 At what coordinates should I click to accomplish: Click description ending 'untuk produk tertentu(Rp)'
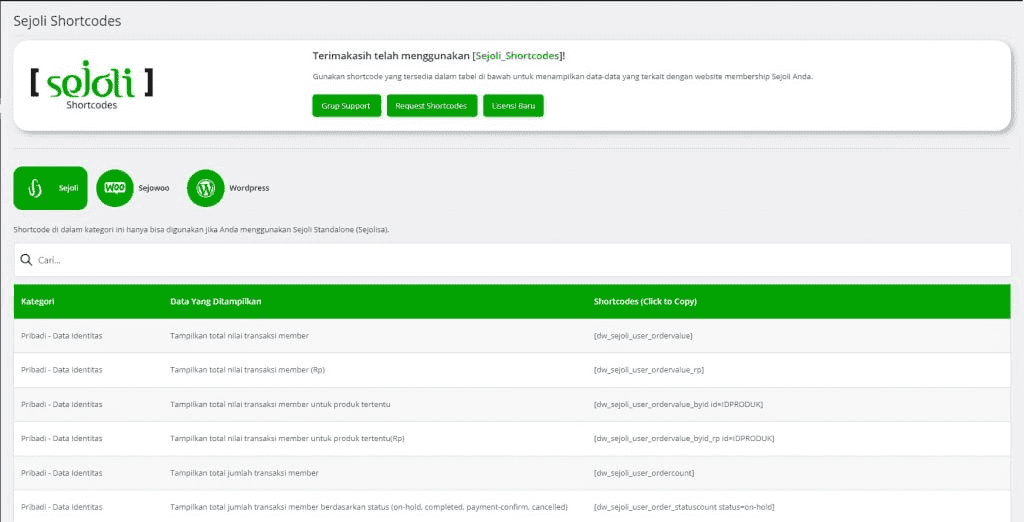click(x=287, y=438)
